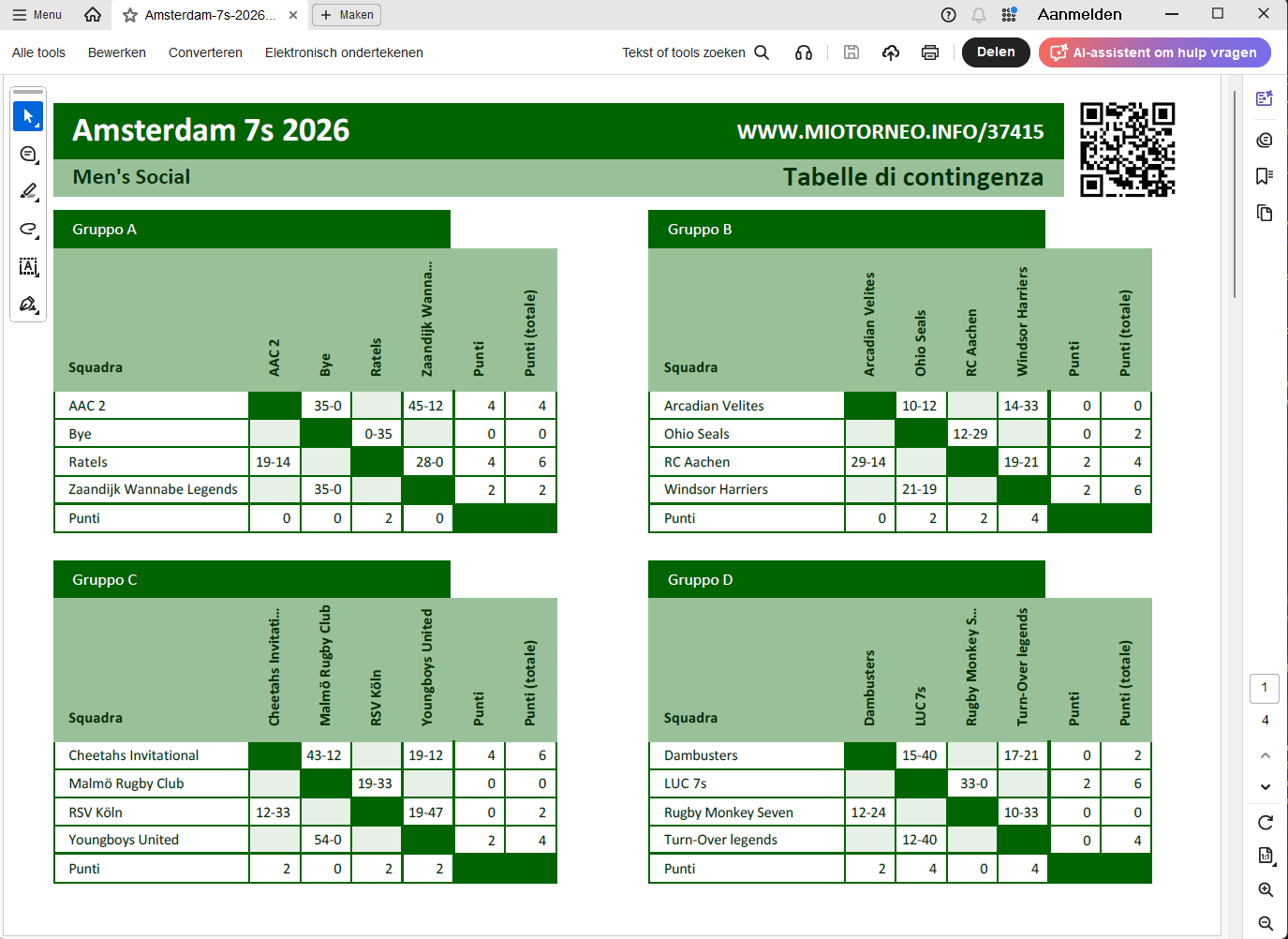Open the page thumbnails panel
This screenshot has width=1288, height=939.
(x=1265, y=213)
